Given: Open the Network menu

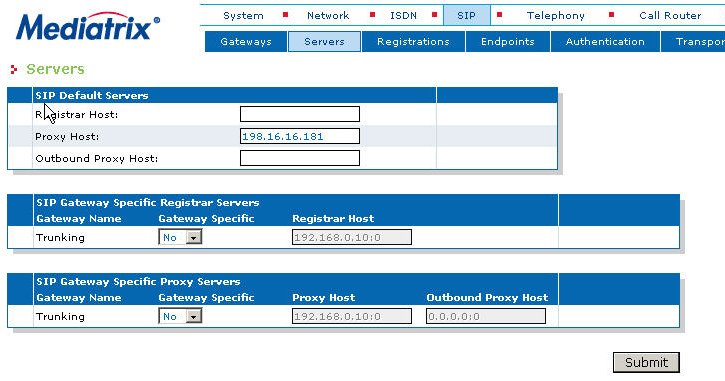Looking at the screenshot, I should click(x=328, y=15).
